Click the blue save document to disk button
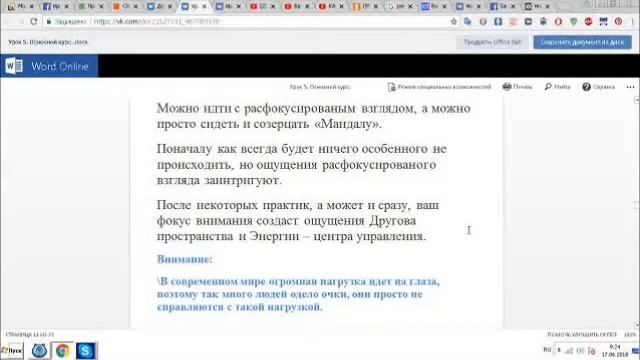 pyautogui.click(x=582, y=42)
